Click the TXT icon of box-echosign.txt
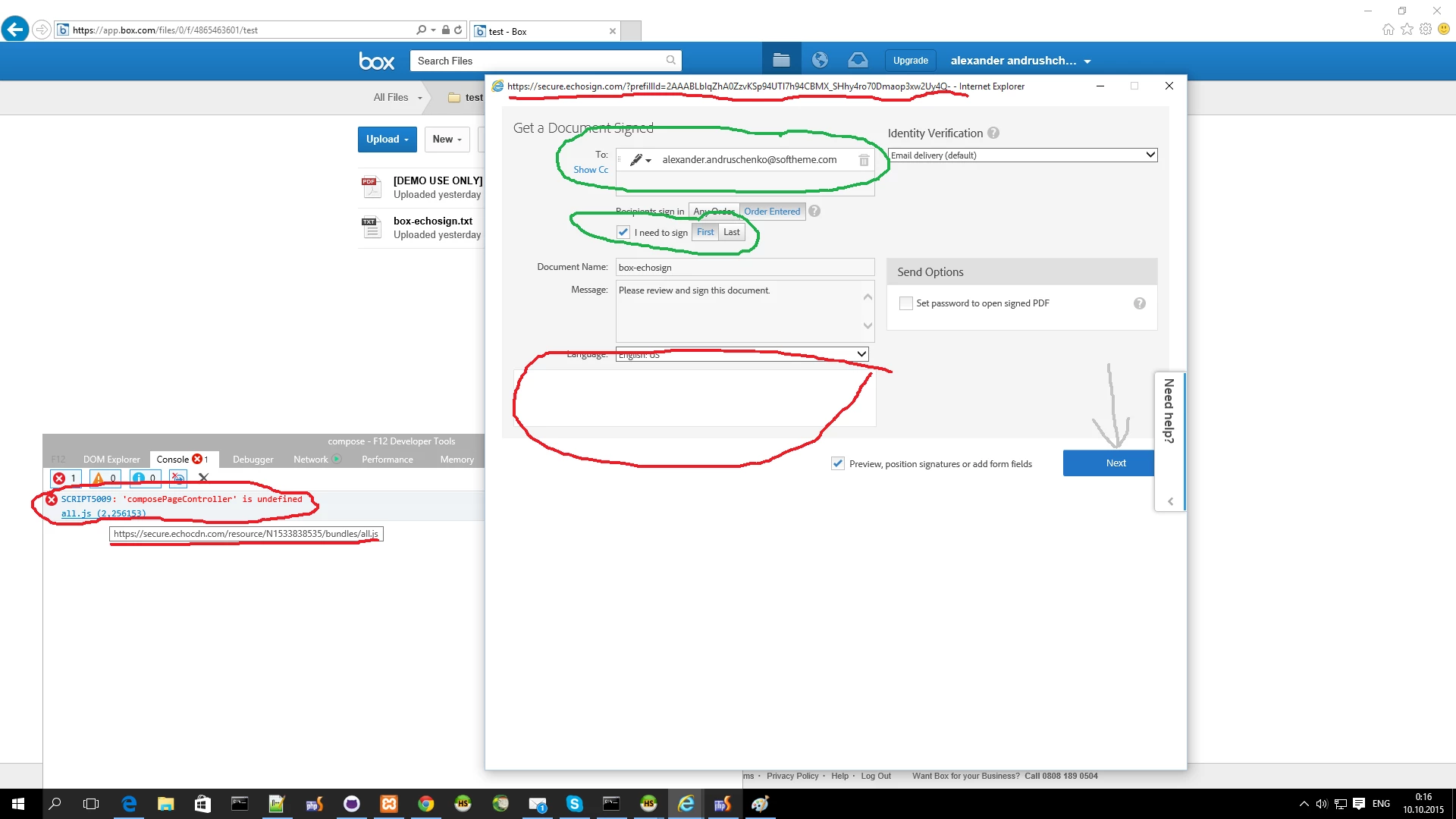Screen dimensions: 1456x819 (x=372, y=227)
